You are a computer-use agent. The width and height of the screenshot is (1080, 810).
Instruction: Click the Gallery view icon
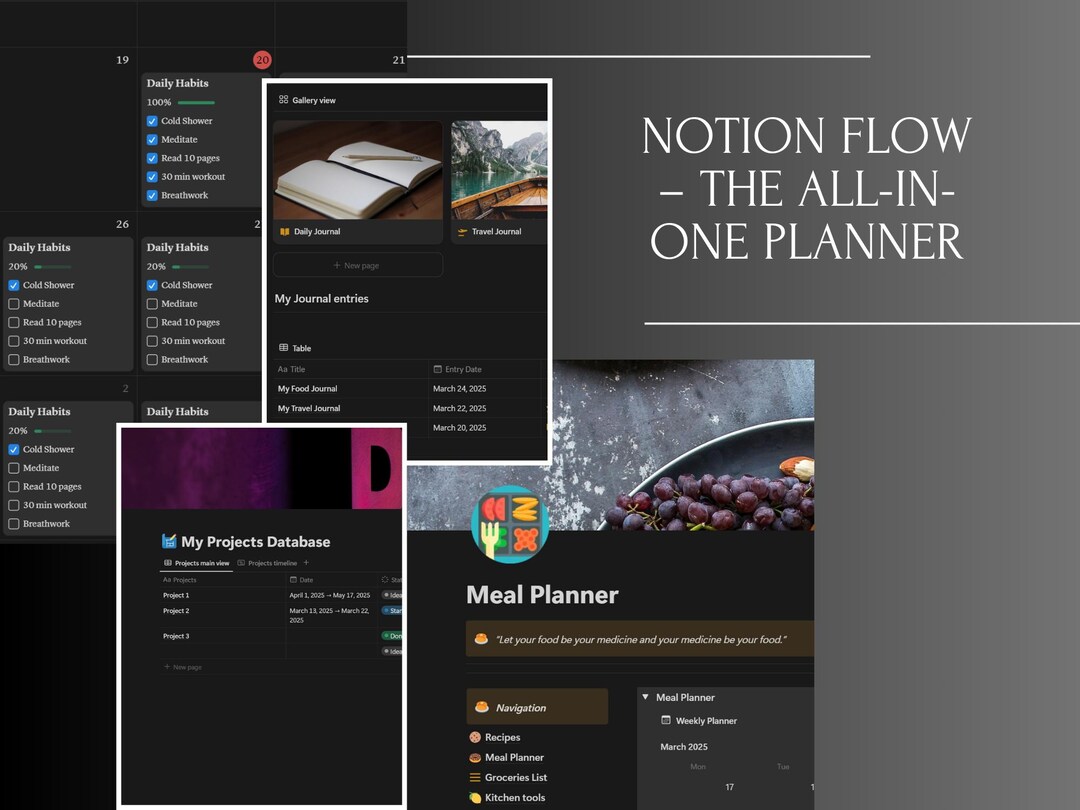click(286, 100)
